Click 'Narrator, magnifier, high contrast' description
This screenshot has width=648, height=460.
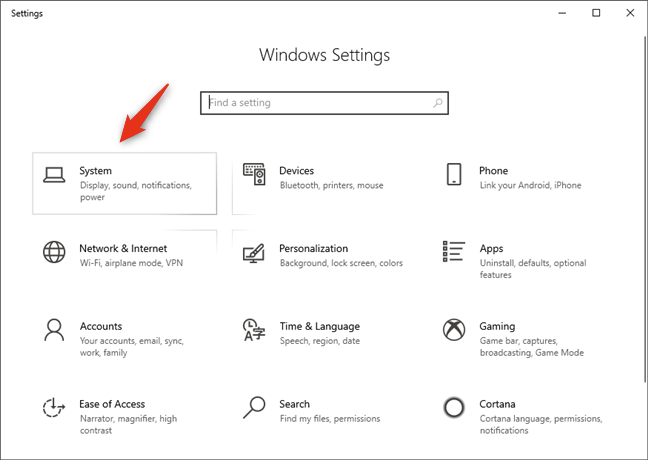(x=128, y=424)
